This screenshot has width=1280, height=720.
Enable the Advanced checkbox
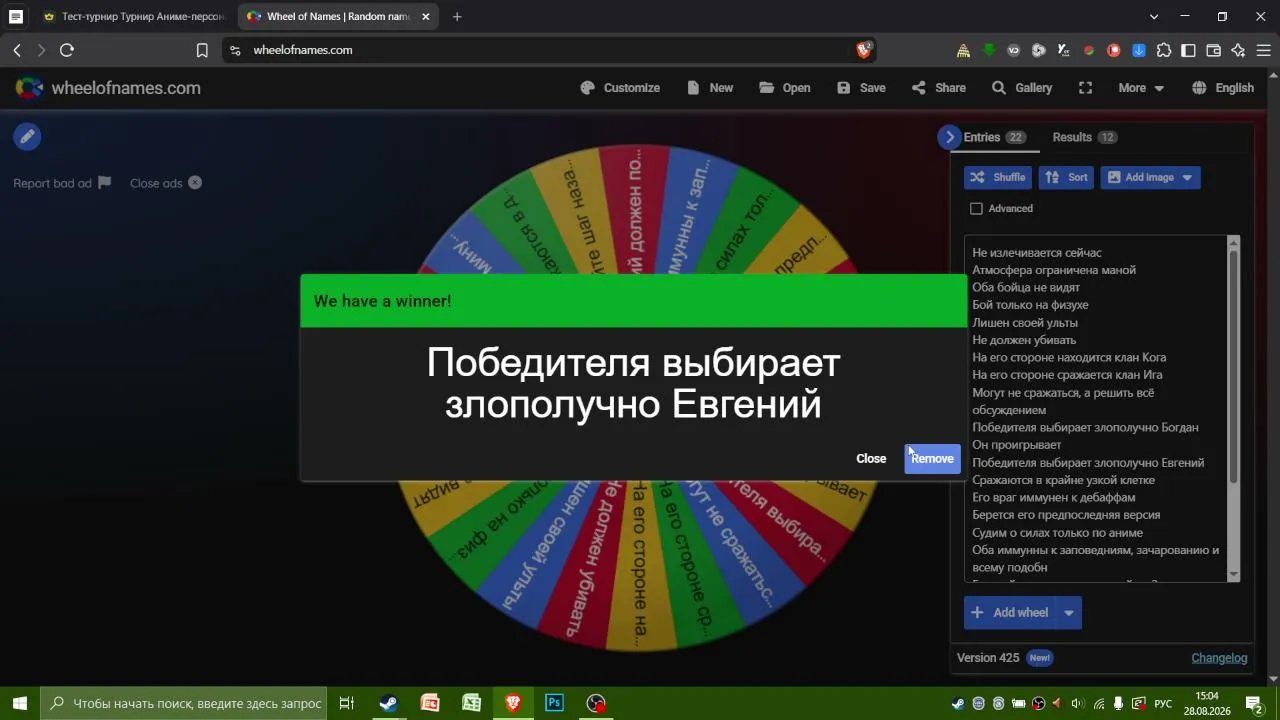[976, 208]
